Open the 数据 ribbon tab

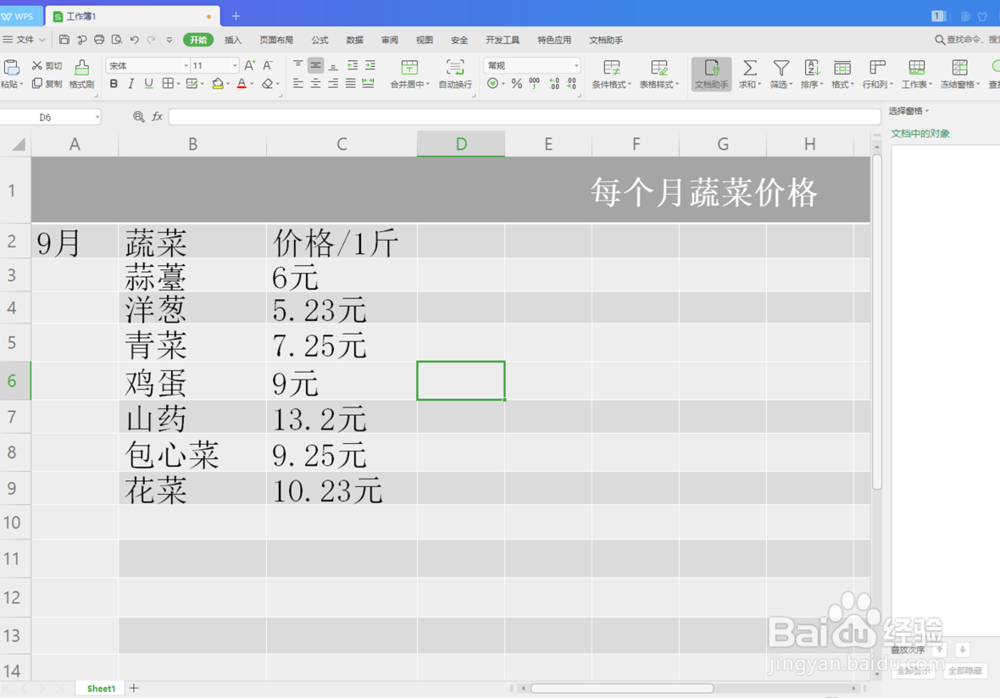click(353, 40)
